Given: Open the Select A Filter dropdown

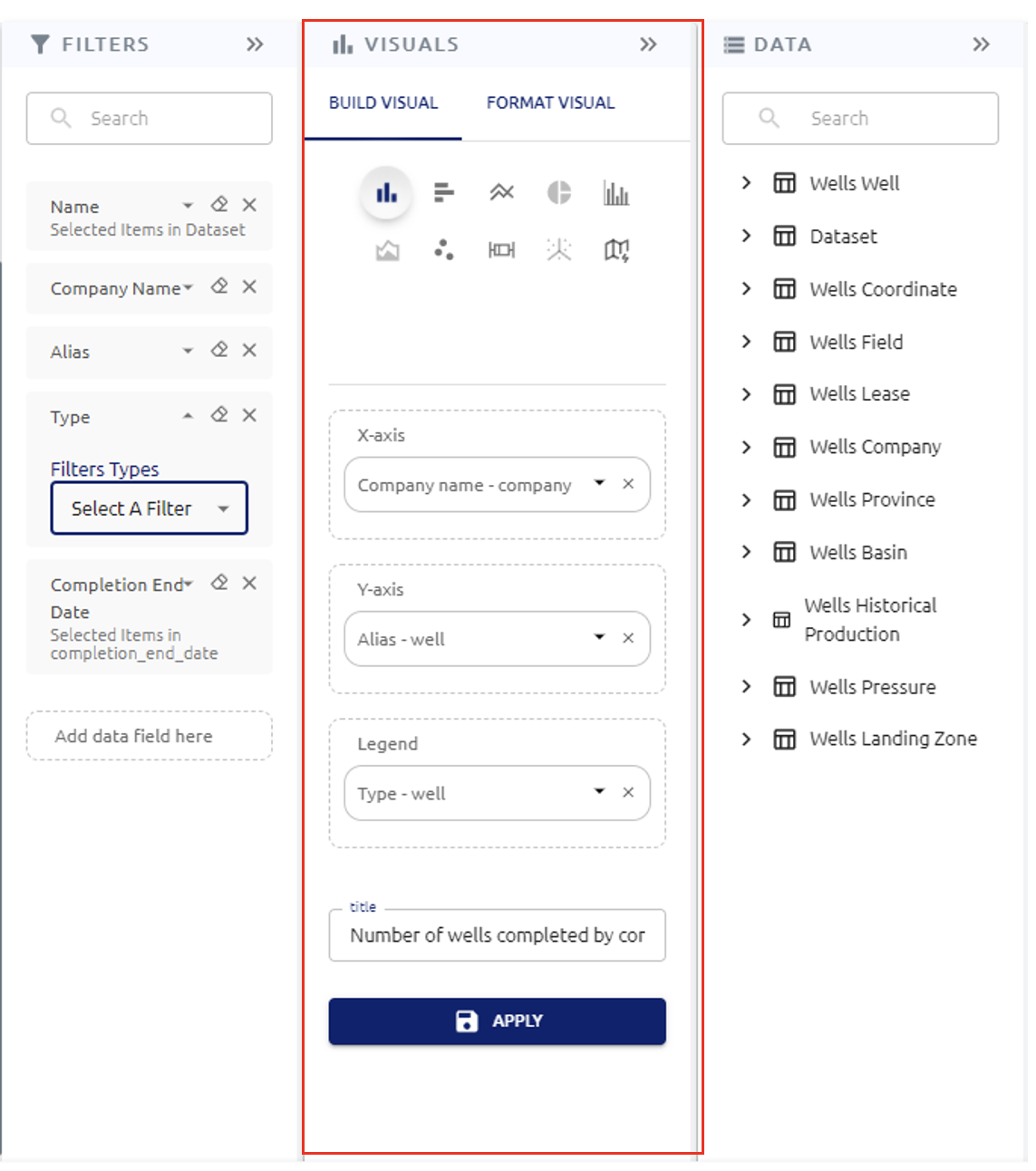Looking at the screenshot, I should [150, 508].
